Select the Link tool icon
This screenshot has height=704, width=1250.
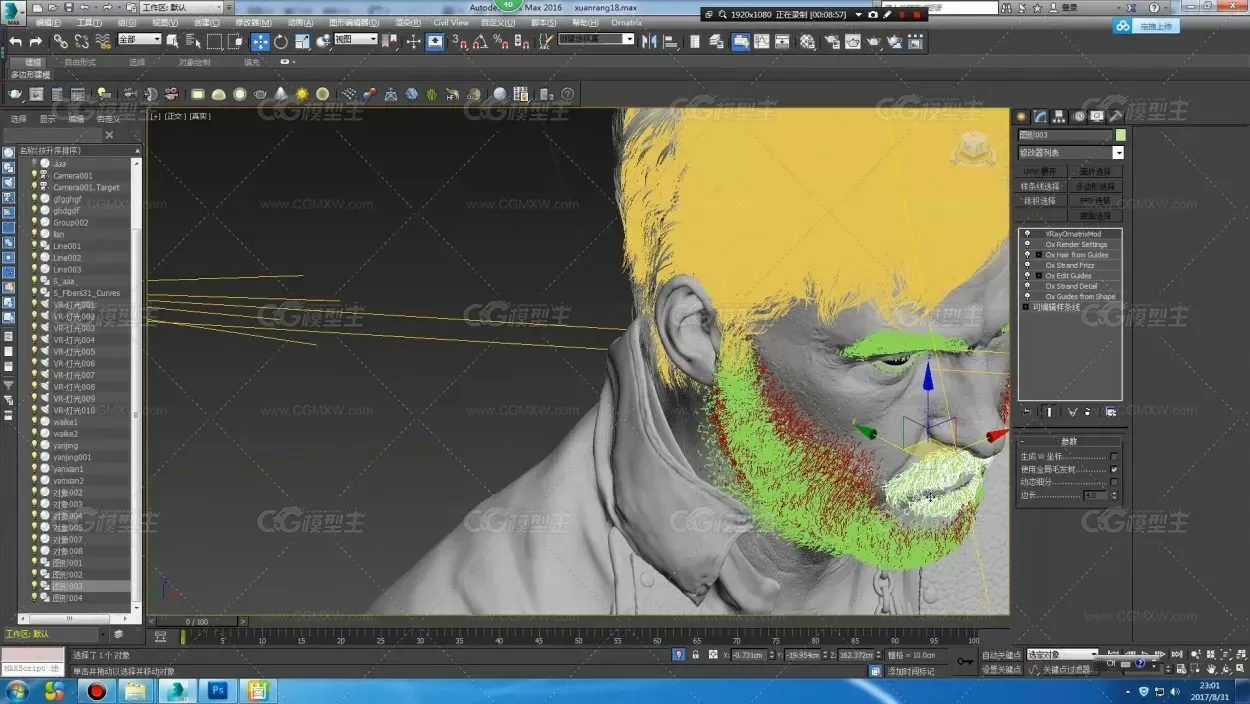click(x=60, y=41)
